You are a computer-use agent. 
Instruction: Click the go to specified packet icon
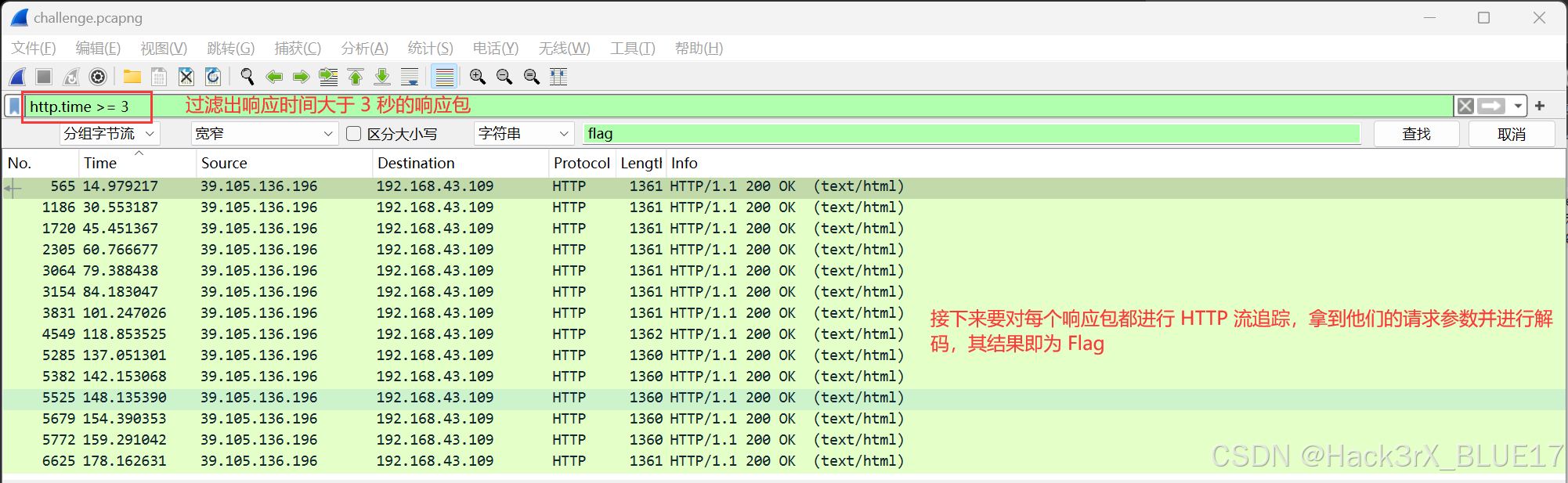coord(328,77)
